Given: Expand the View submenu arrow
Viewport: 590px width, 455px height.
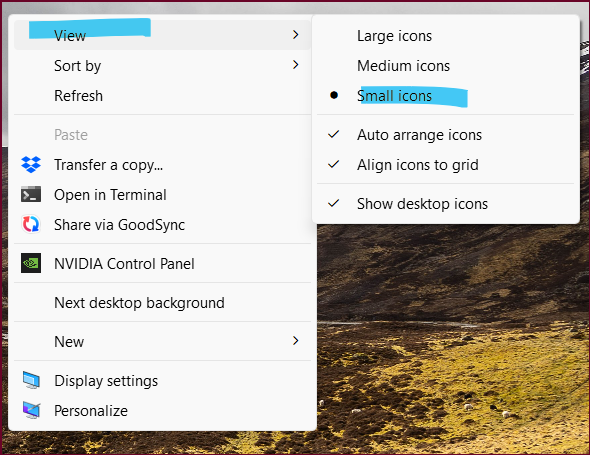Looking at the screenshot, I should click(x=296, y=35).
